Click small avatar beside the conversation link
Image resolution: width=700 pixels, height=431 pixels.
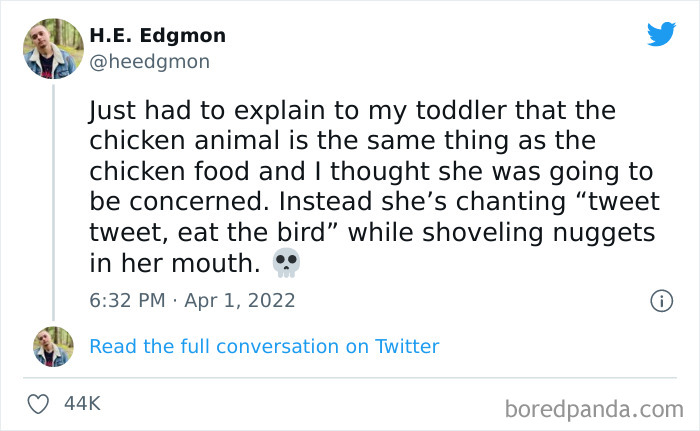[53, 346]
